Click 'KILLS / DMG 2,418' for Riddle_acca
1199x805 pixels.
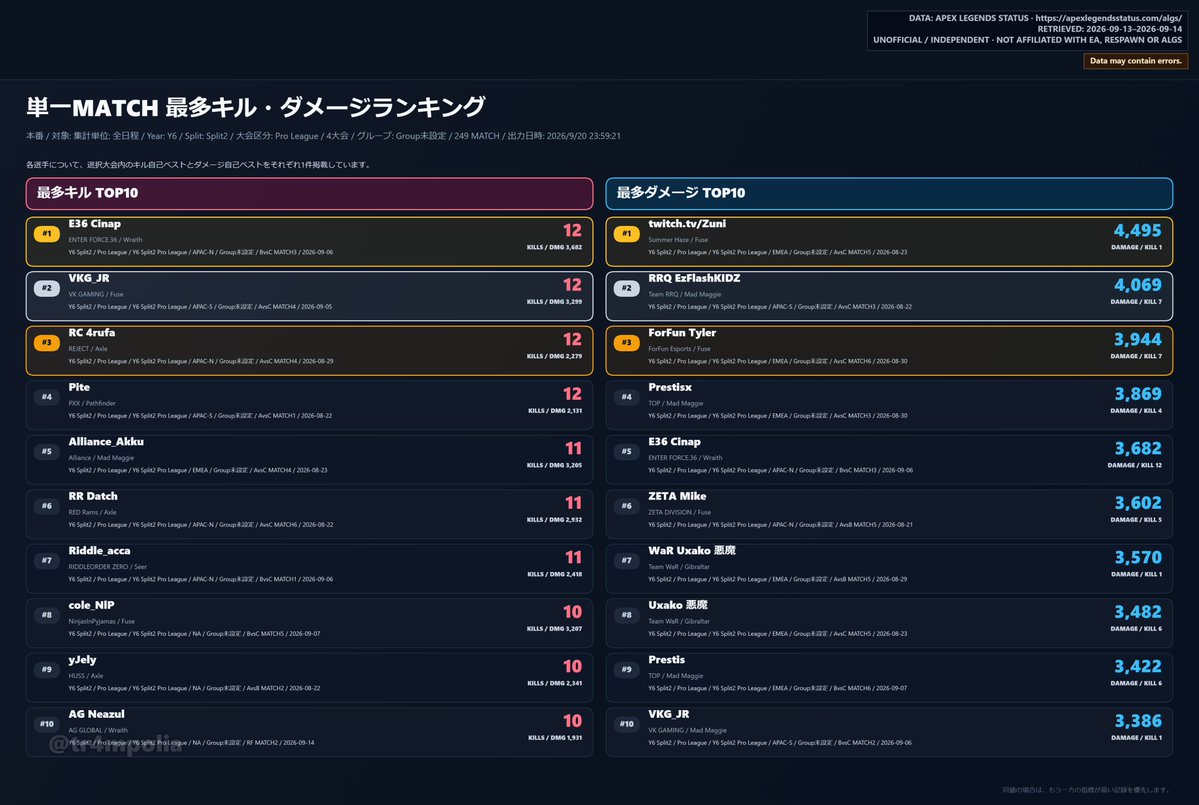point(554,574)
